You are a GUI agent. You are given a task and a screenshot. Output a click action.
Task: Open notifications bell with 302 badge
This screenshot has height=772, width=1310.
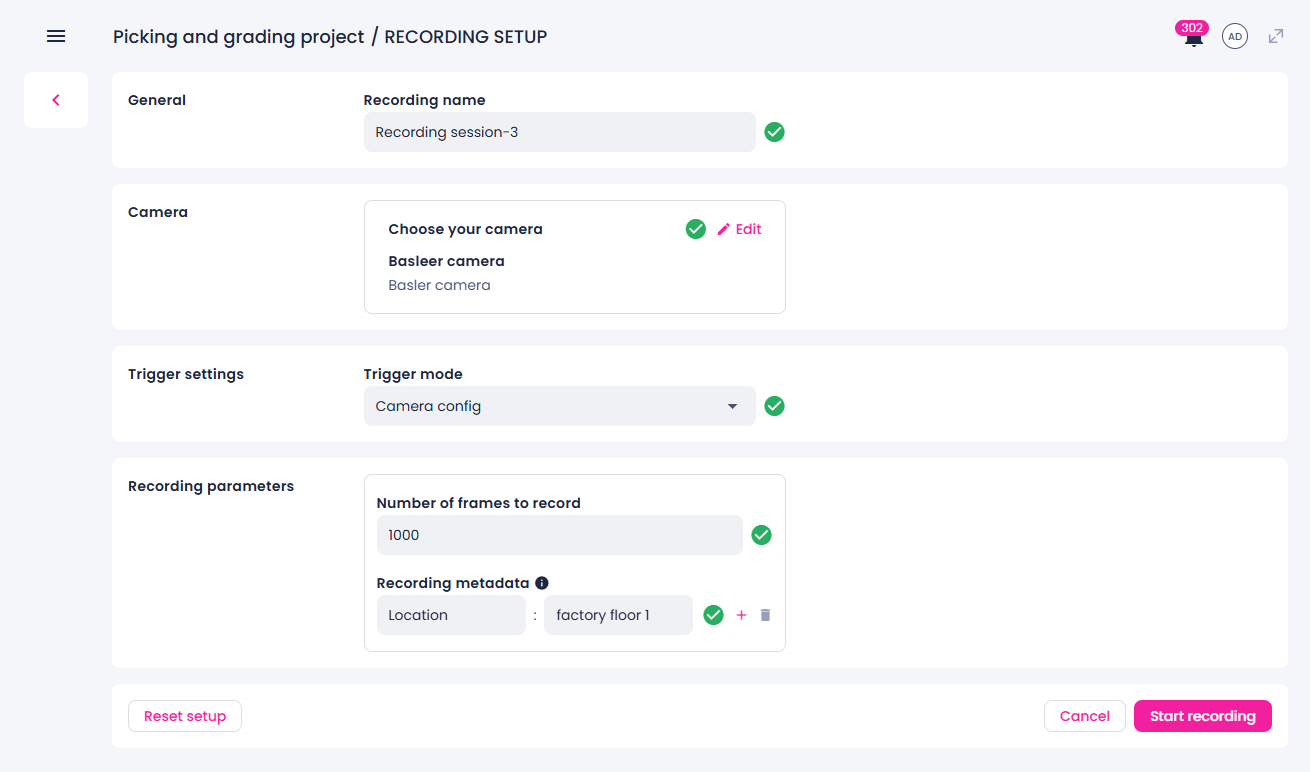pyautogui.click(x=1193, y=35)
